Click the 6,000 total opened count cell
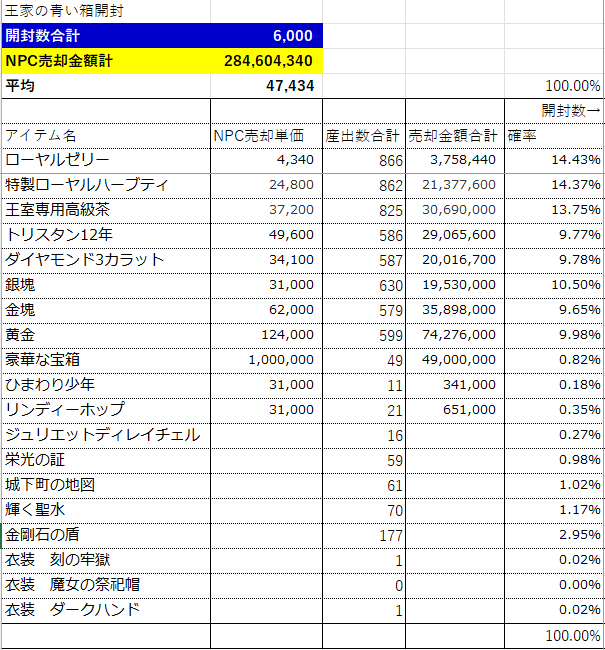Image resolution: width=605 pixels, height=650 pixels. pos(266,36)
